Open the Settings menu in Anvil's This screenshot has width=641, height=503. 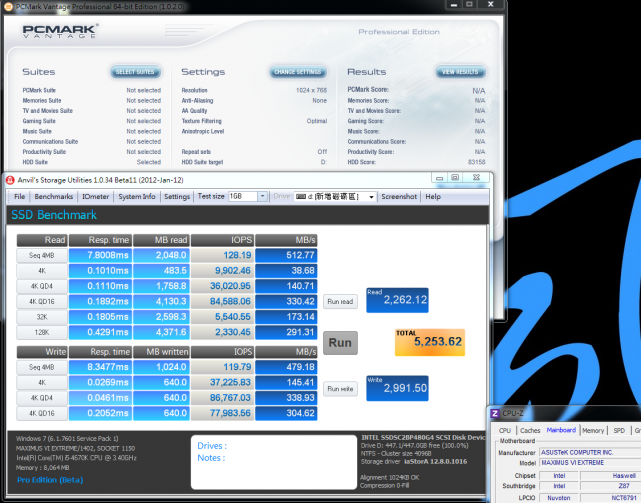177,197
